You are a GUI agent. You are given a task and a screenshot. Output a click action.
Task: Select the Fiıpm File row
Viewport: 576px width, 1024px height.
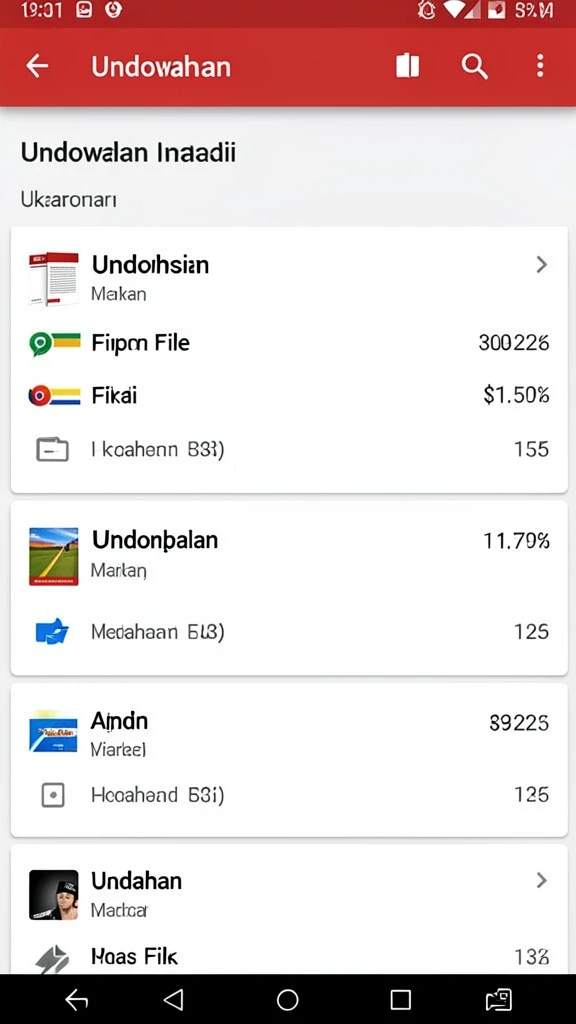[289, 343]
